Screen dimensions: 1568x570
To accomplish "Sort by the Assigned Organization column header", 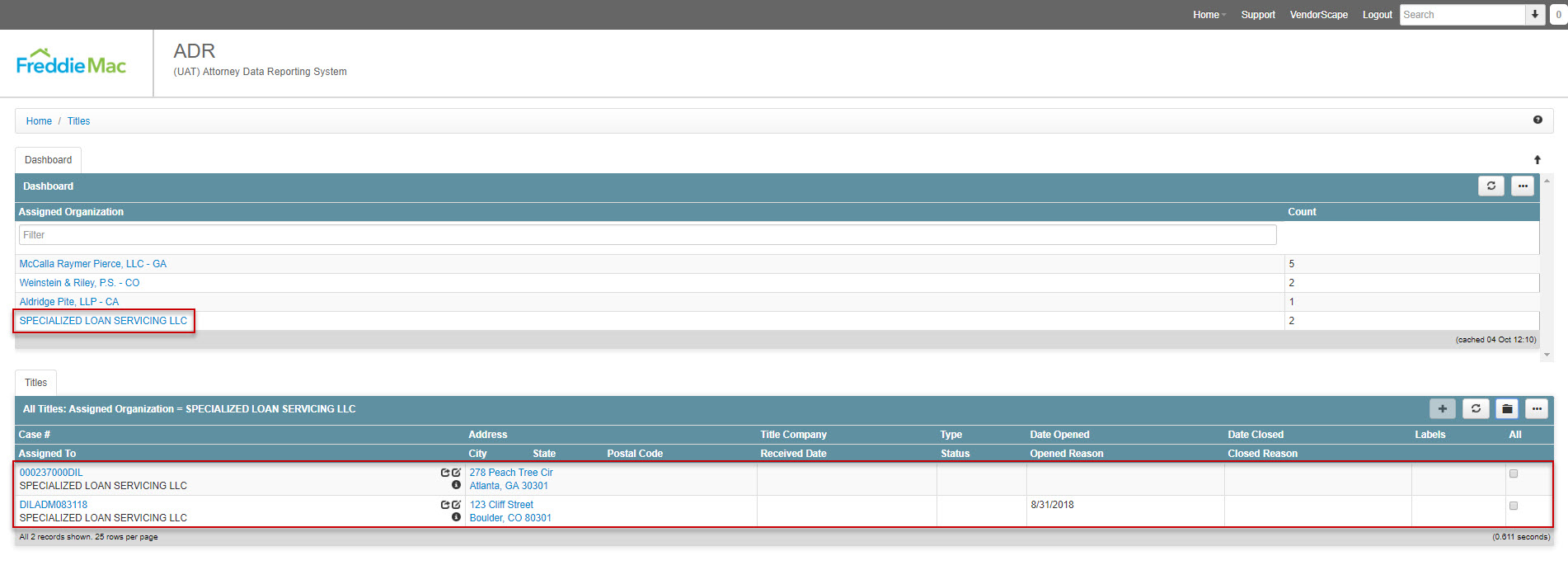I will point(71,212).
